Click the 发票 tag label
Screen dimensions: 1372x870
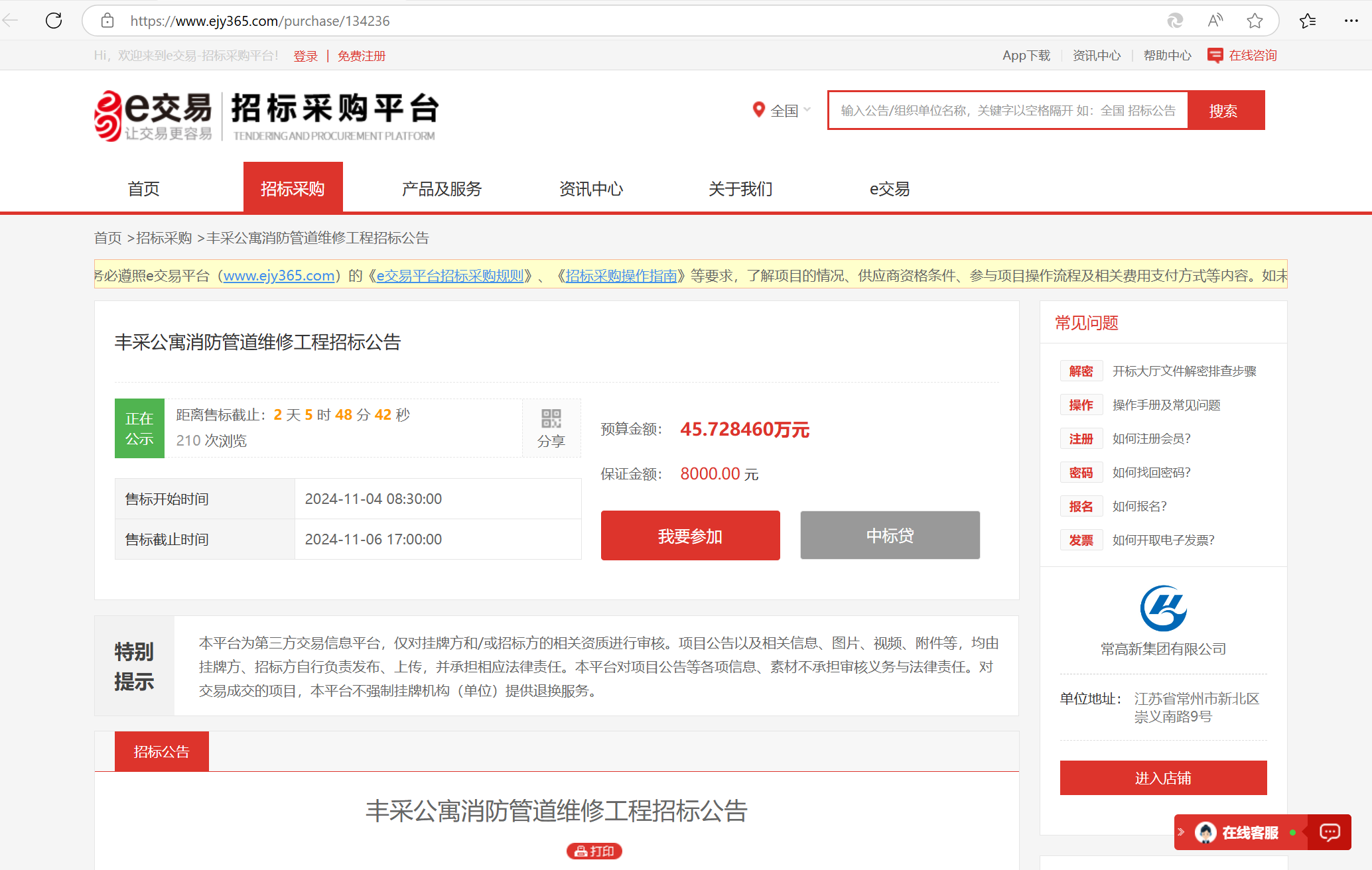[1081, 540]
